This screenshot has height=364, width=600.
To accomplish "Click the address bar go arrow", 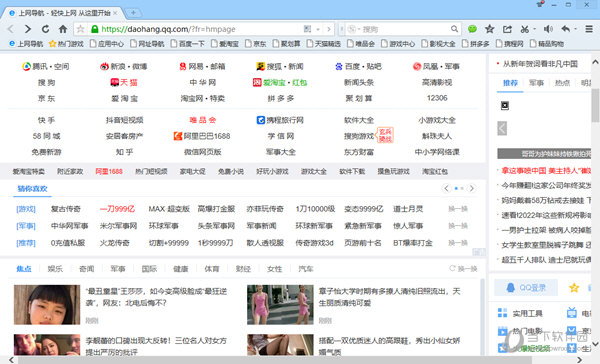I will [x=329, y=29].
